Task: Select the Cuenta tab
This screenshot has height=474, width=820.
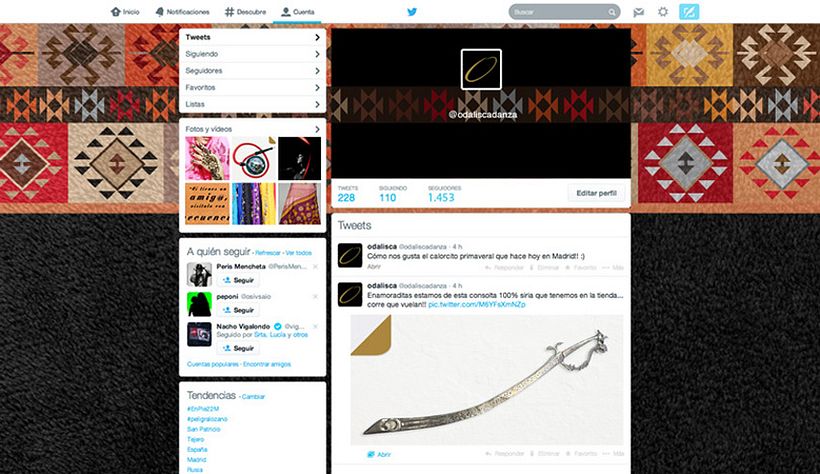Action: coord(298,12)
